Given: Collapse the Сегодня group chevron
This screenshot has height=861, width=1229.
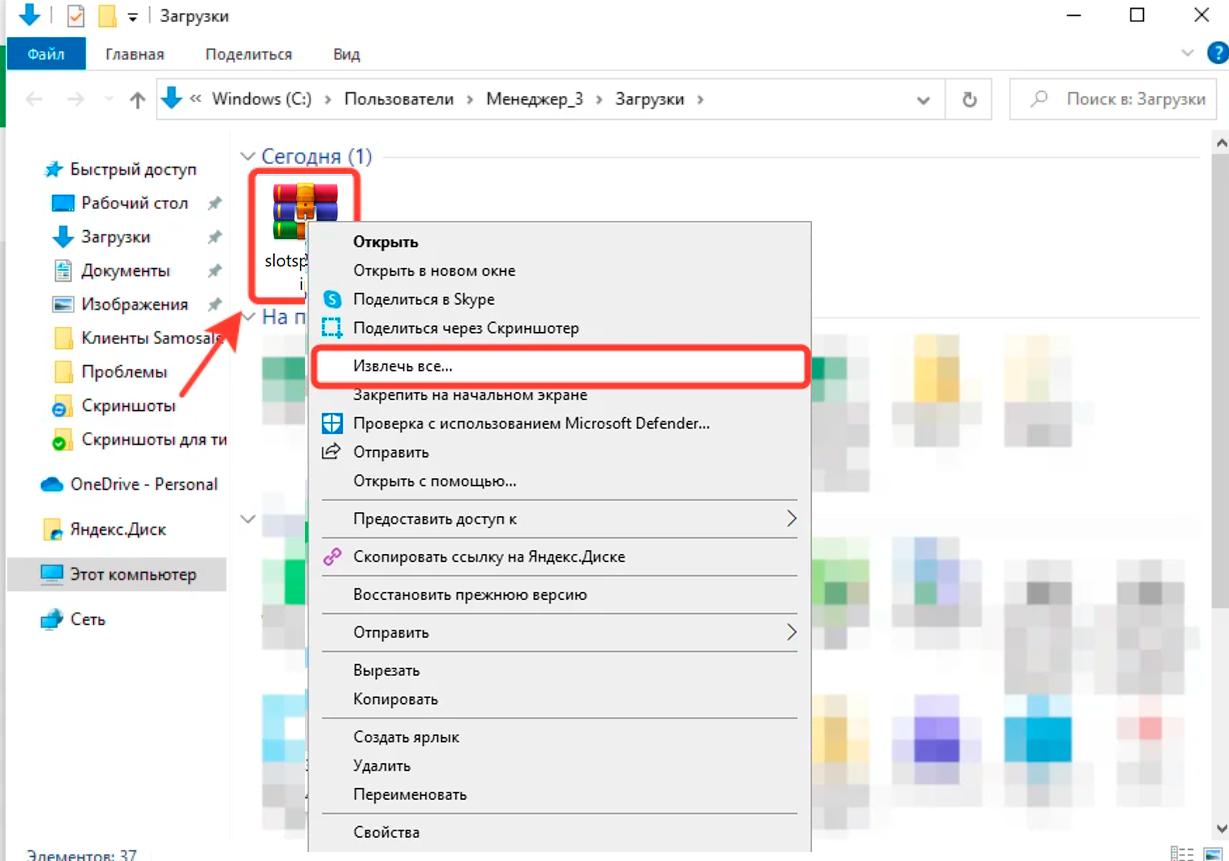Looking at the screenshot, I should [247, 157].
